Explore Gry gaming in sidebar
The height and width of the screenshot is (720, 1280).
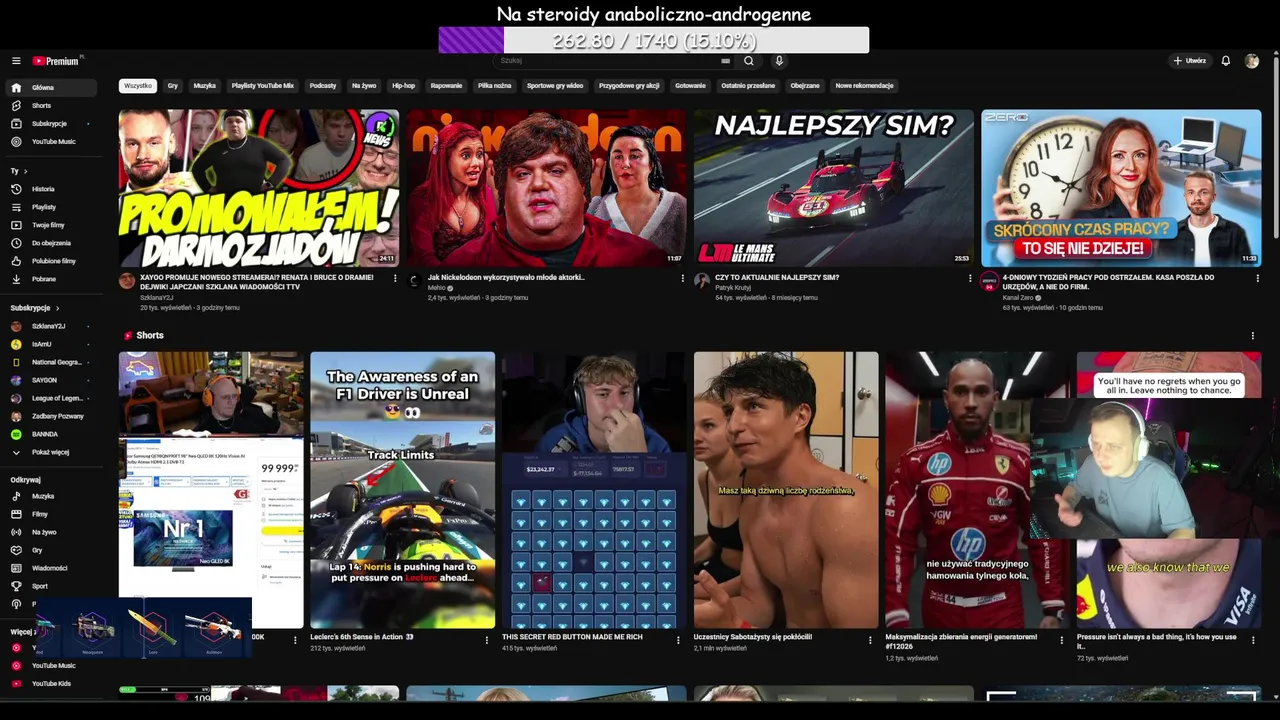[x=53, y=550]
